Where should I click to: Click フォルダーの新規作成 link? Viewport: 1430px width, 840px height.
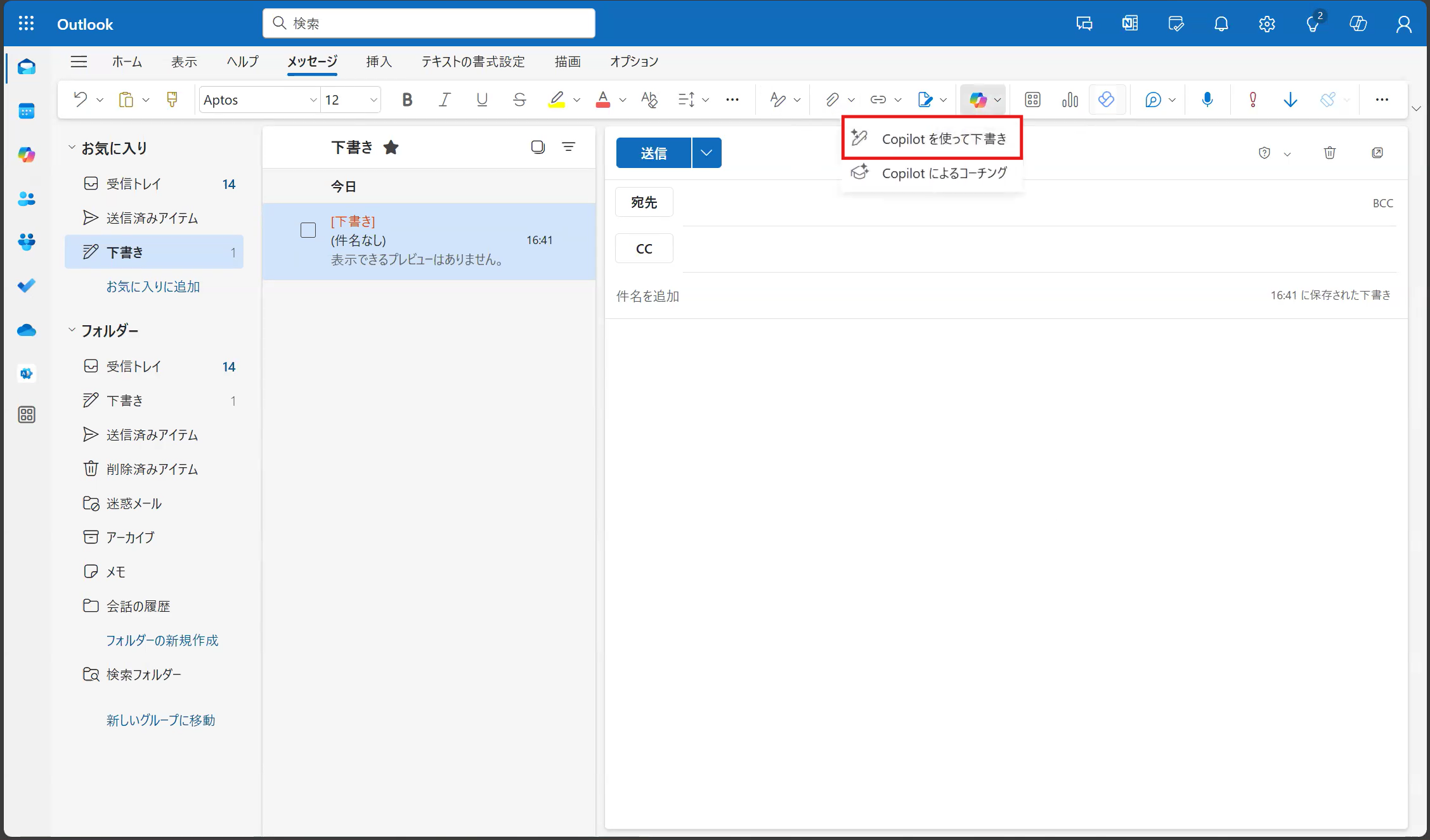click(162, 640)
